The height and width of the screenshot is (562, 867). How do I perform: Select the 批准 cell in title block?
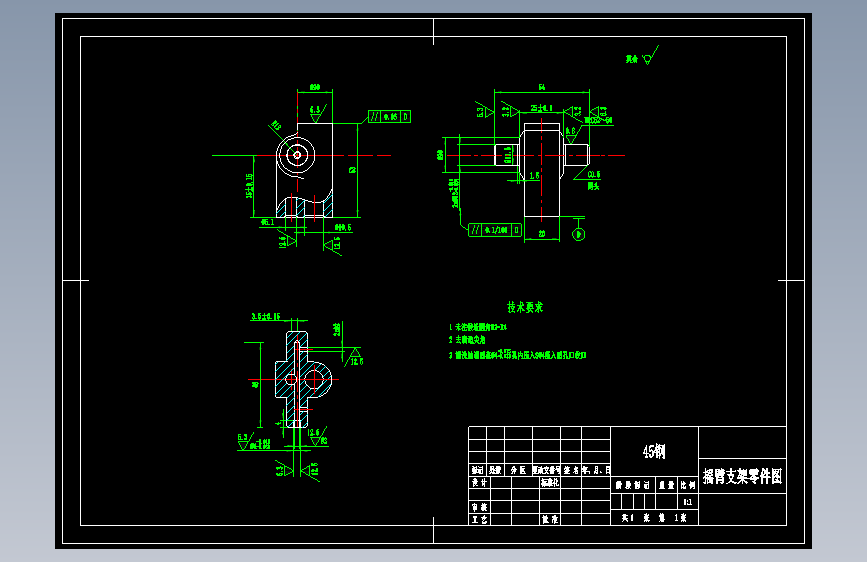click(550, 519)
